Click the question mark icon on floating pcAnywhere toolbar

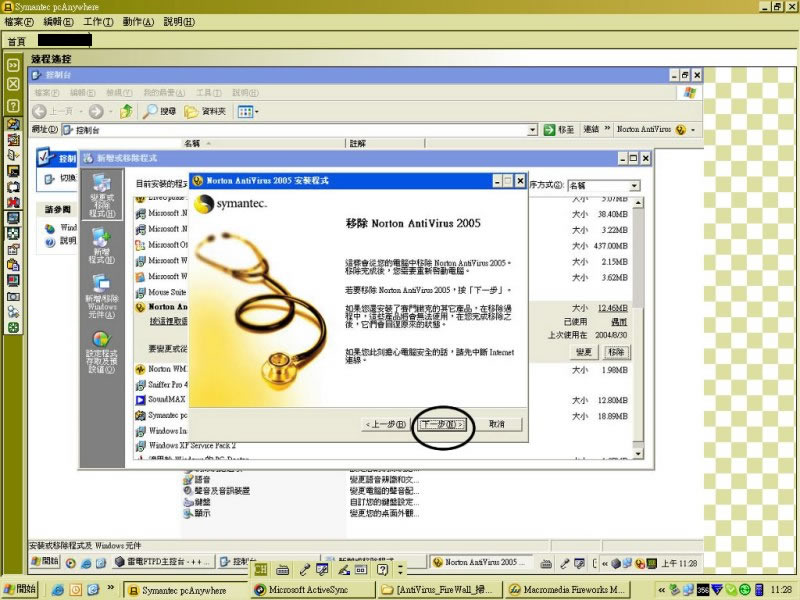[x=383, y=570]
